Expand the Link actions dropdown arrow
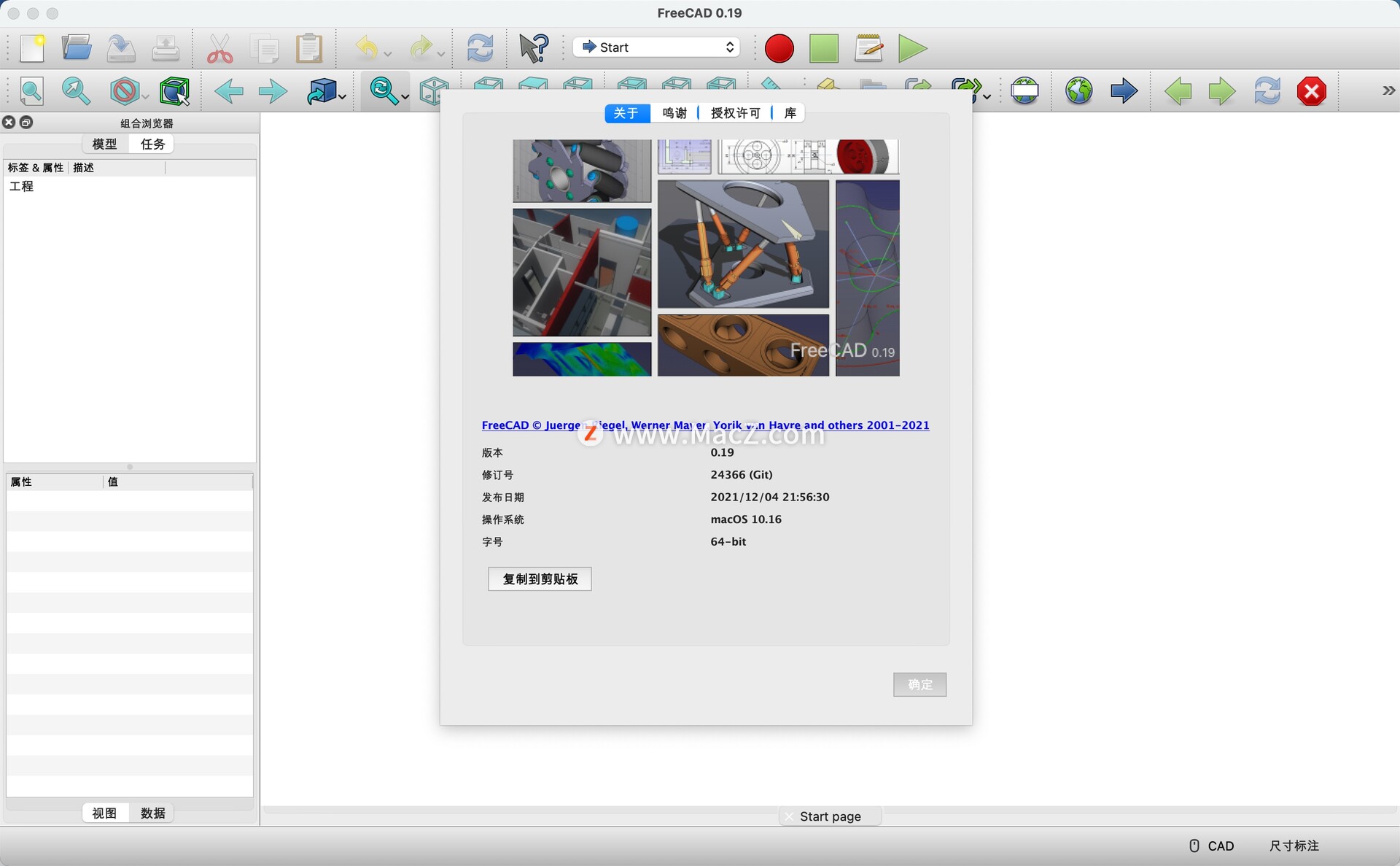The image size is (1400, 866). pyautogui.click(x=987, y=96)
